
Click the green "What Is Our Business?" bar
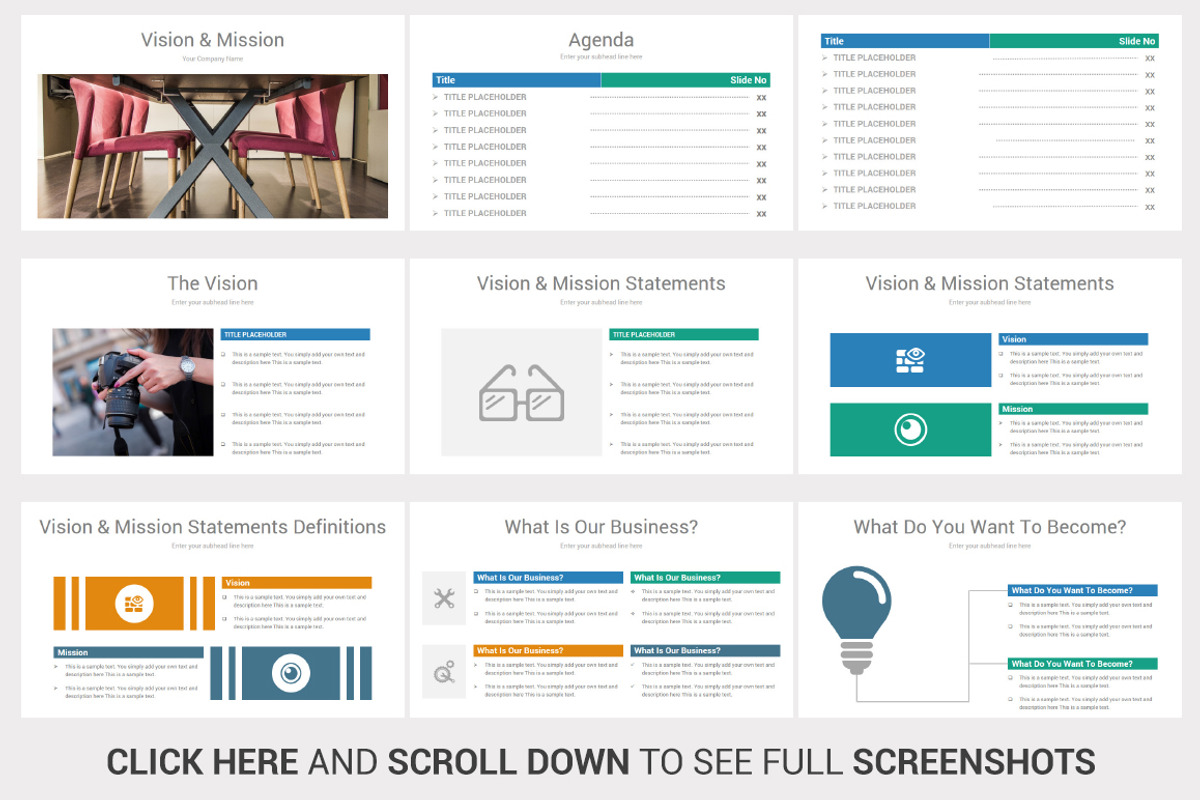pos(705,577)
